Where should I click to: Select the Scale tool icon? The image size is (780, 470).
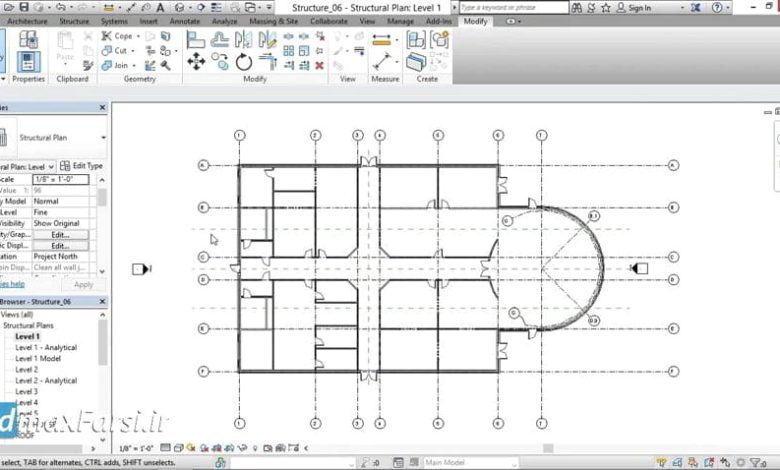coord(304,51)
